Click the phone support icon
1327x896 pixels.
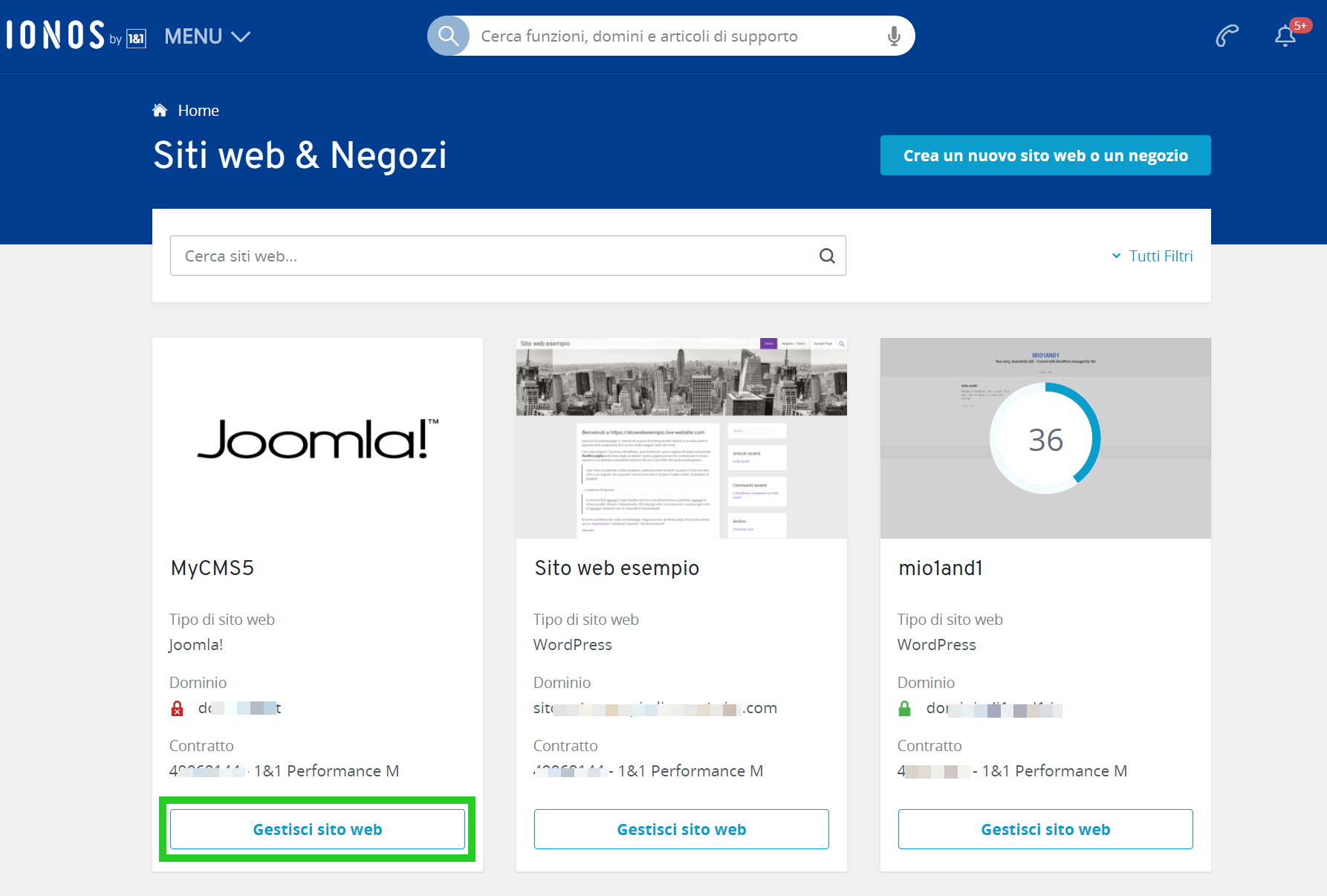click(1227, 36)
